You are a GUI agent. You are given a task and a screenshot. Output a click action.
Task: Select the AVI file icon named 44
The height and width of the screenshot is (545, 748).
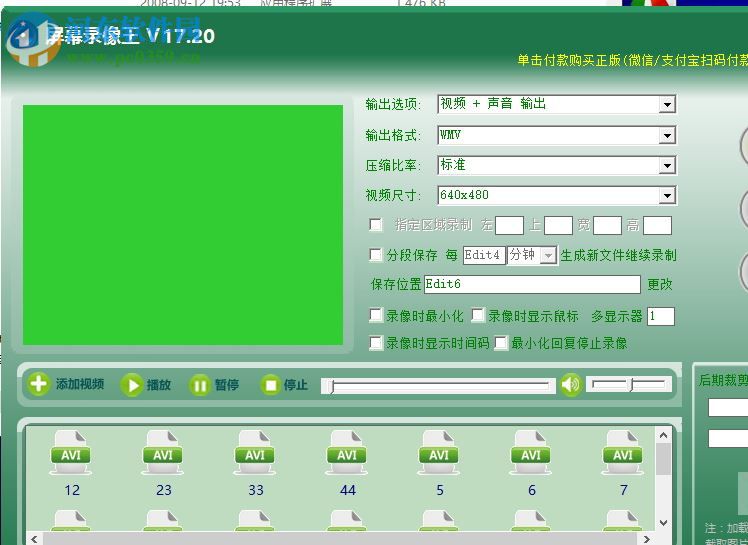coord(347,452)
